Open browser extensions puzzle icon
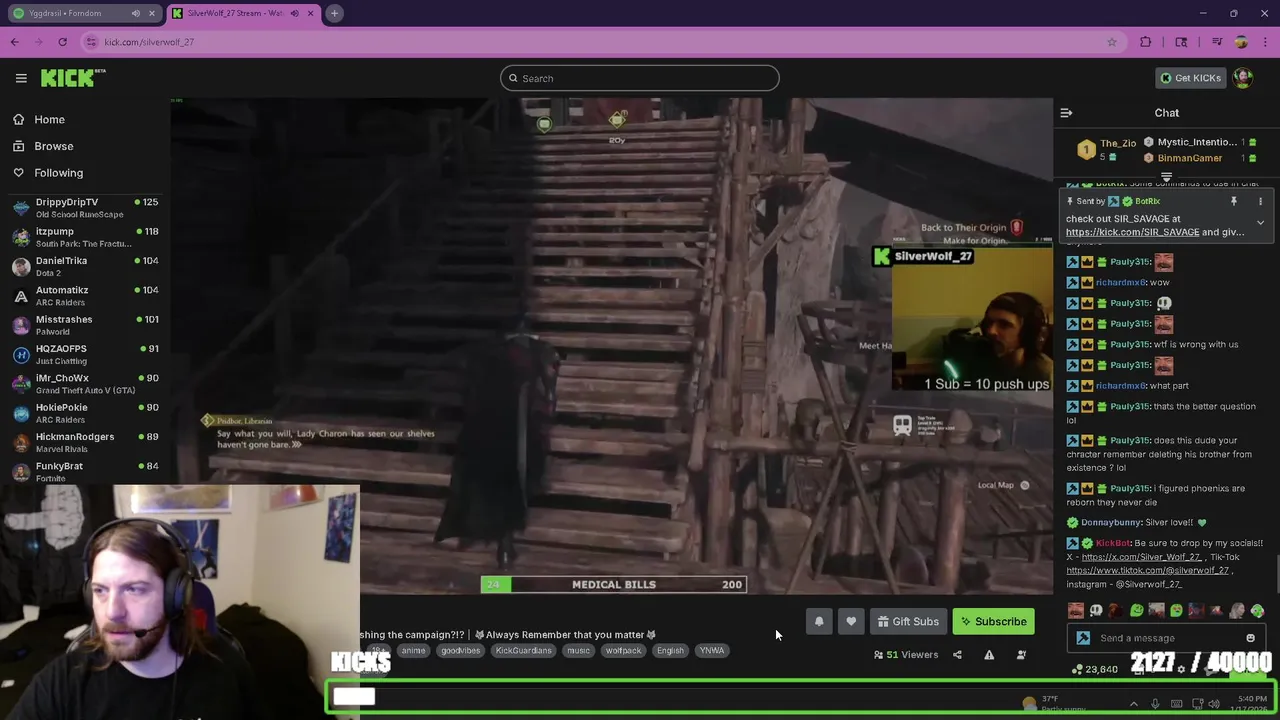Screen dimensions: 1280x720 pos(1146,42)
